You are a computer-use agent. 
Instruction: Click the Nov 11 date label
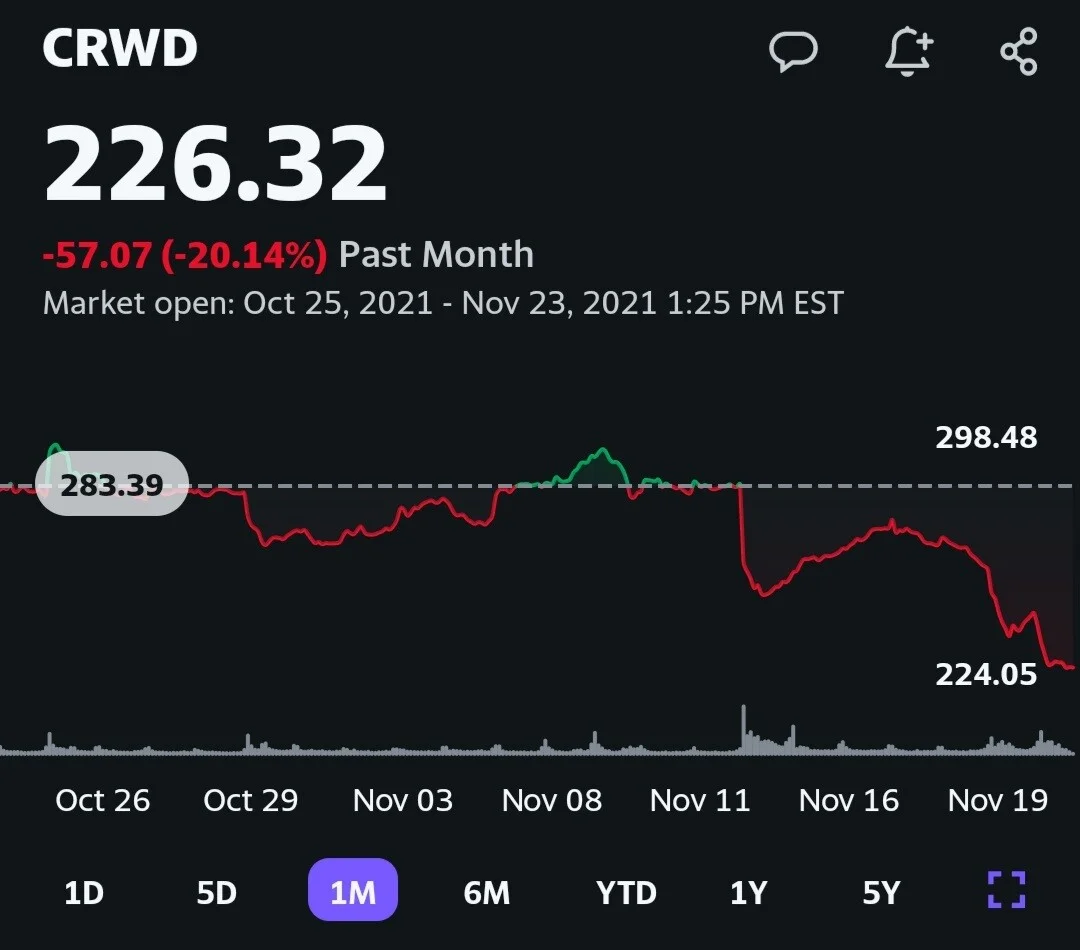coord(700,801)
